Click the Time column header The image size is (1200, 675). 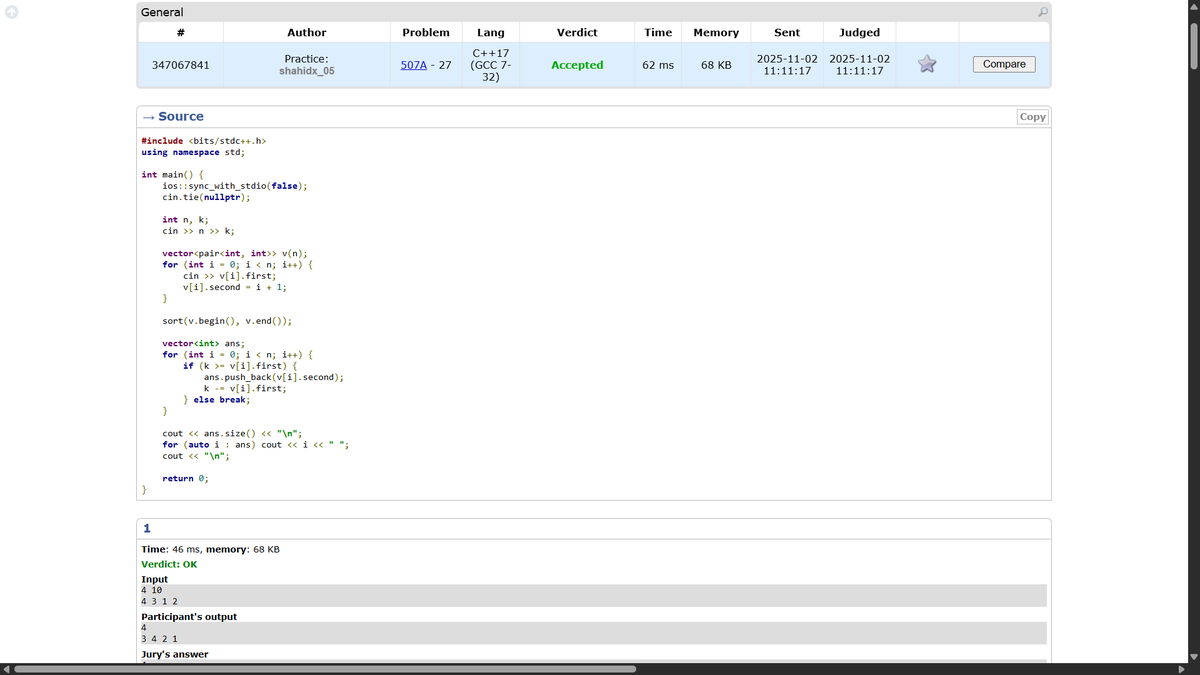(658, 33)
